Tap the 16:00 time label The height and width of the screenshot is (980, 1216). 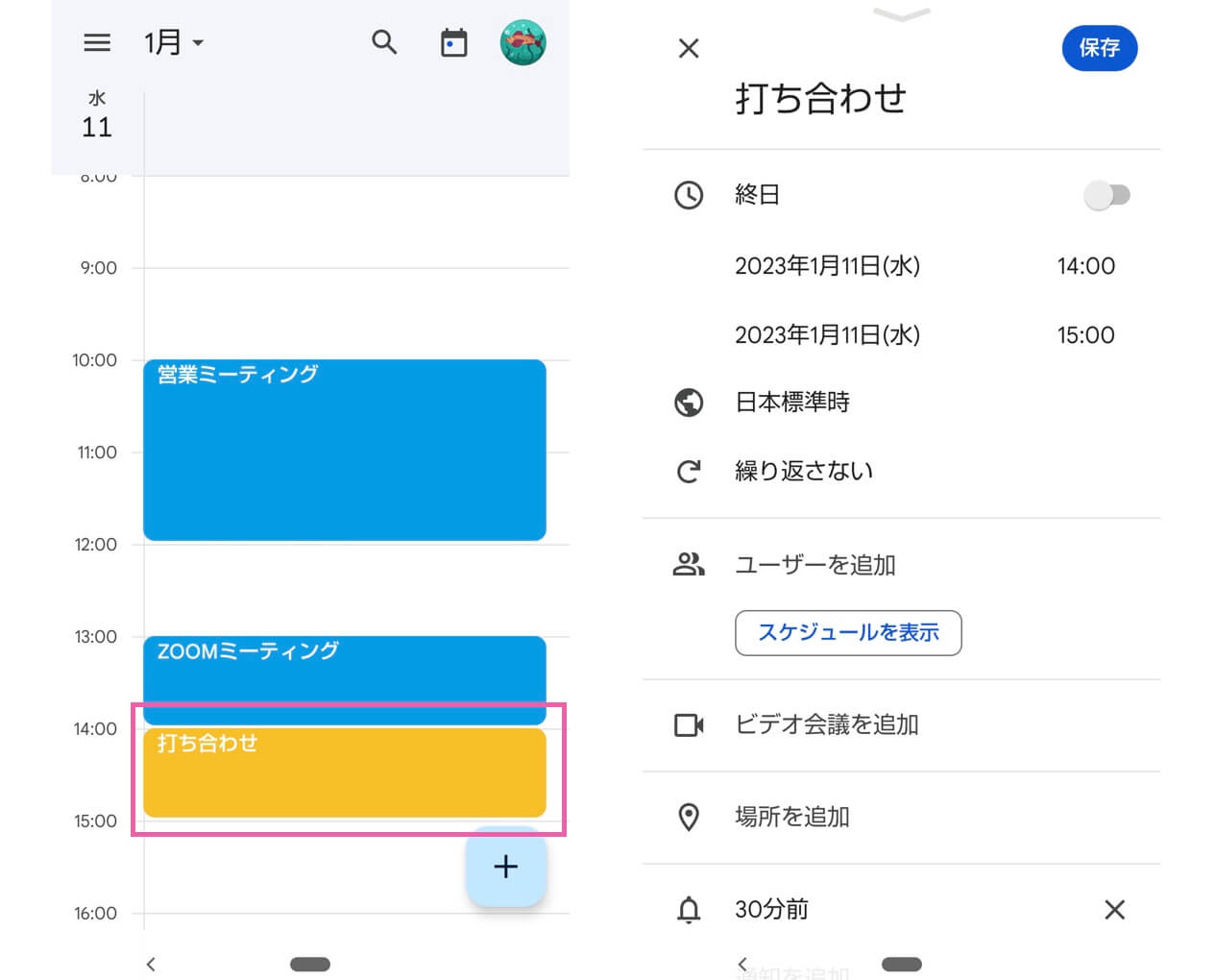96,914
